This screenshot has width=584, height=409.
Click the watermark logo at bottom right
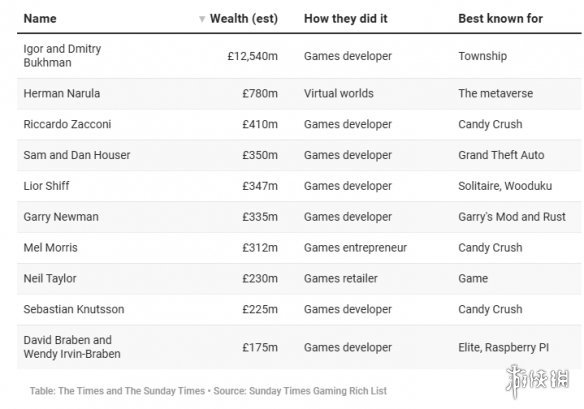(x=538, y=380)
